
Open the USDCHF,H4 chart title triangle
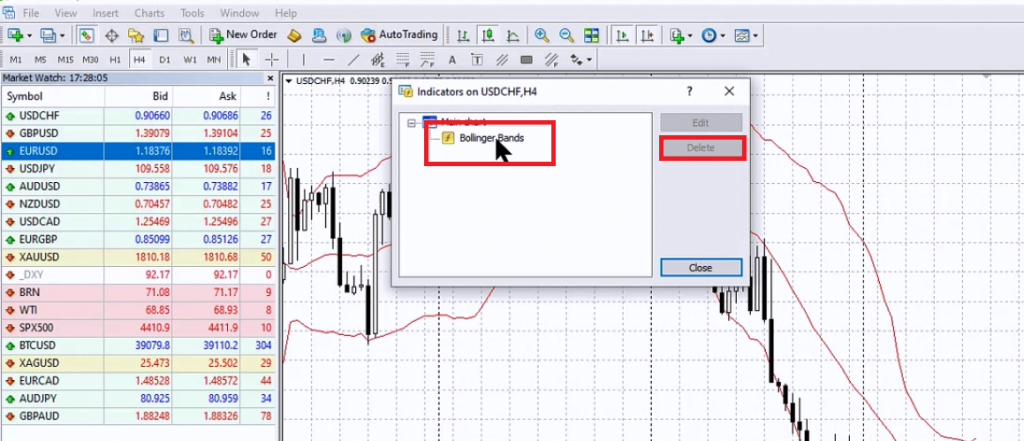click(x=289, y=81)
